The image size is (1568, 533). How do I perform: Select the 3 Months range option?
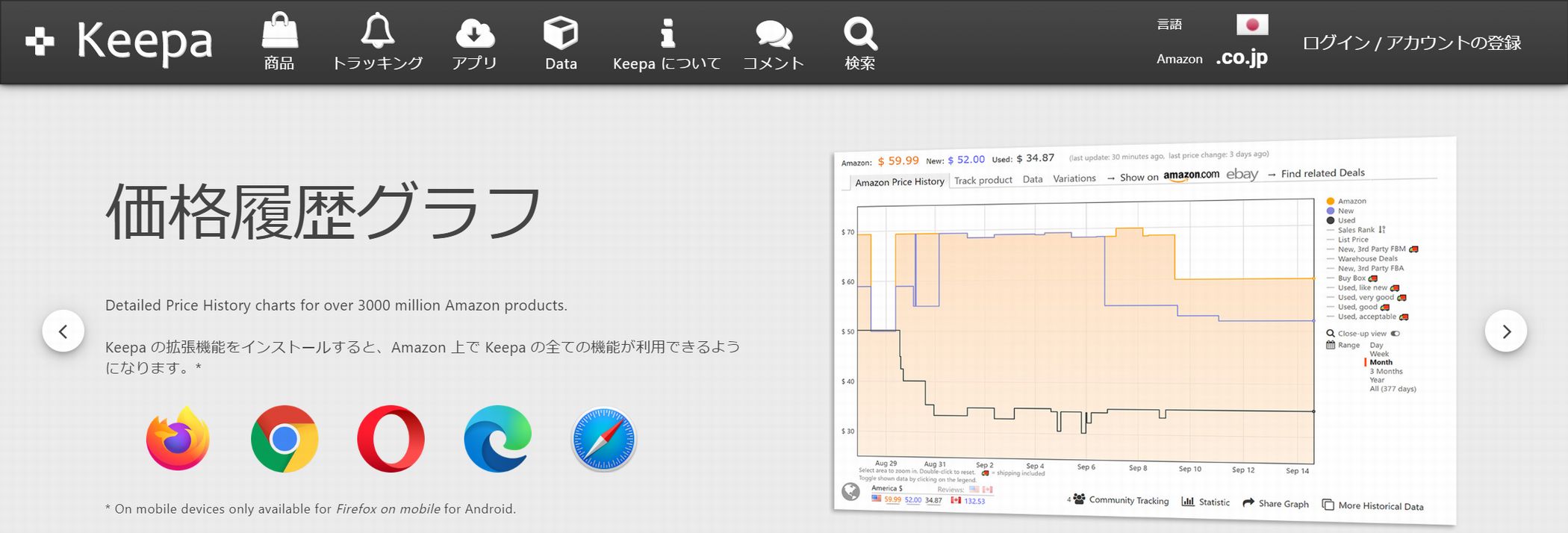pos(1386,371)
